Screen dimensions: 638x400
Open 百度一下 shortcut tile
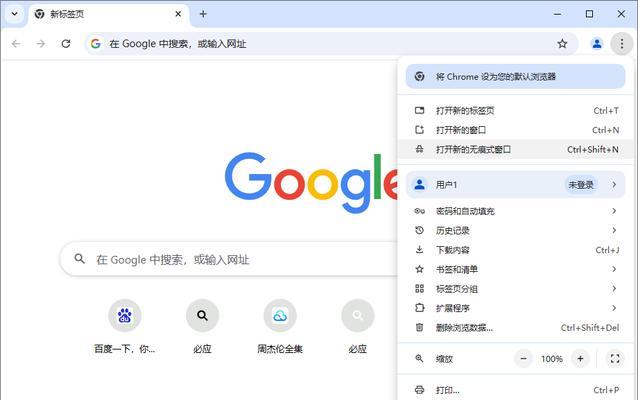[x=125, y=328]
